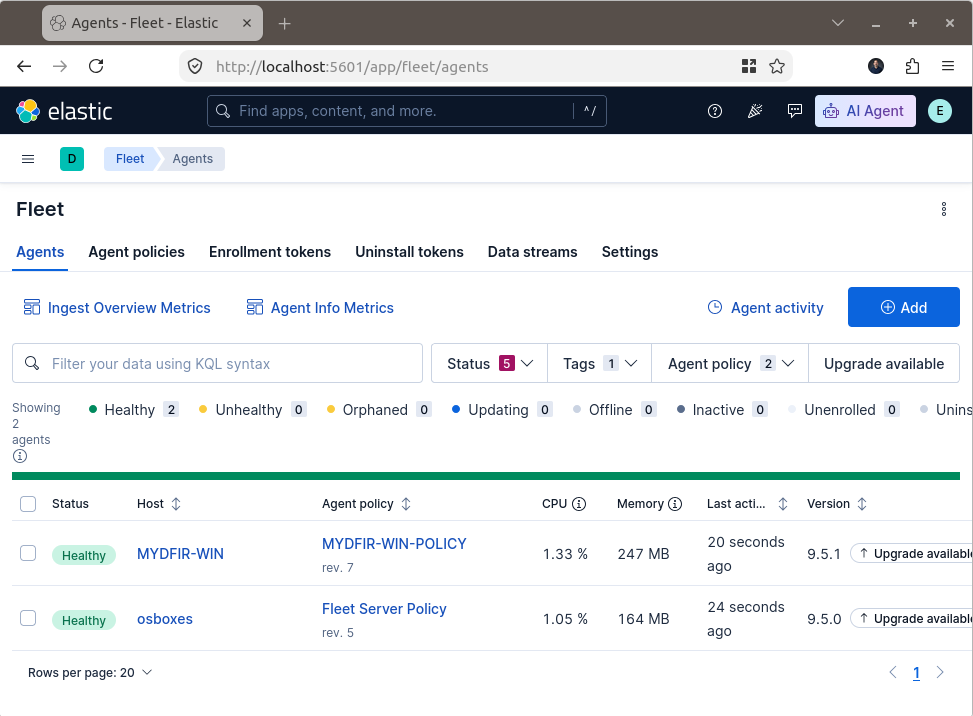Click the Memory info icon
973x716 pixels.
coord(675,504)
